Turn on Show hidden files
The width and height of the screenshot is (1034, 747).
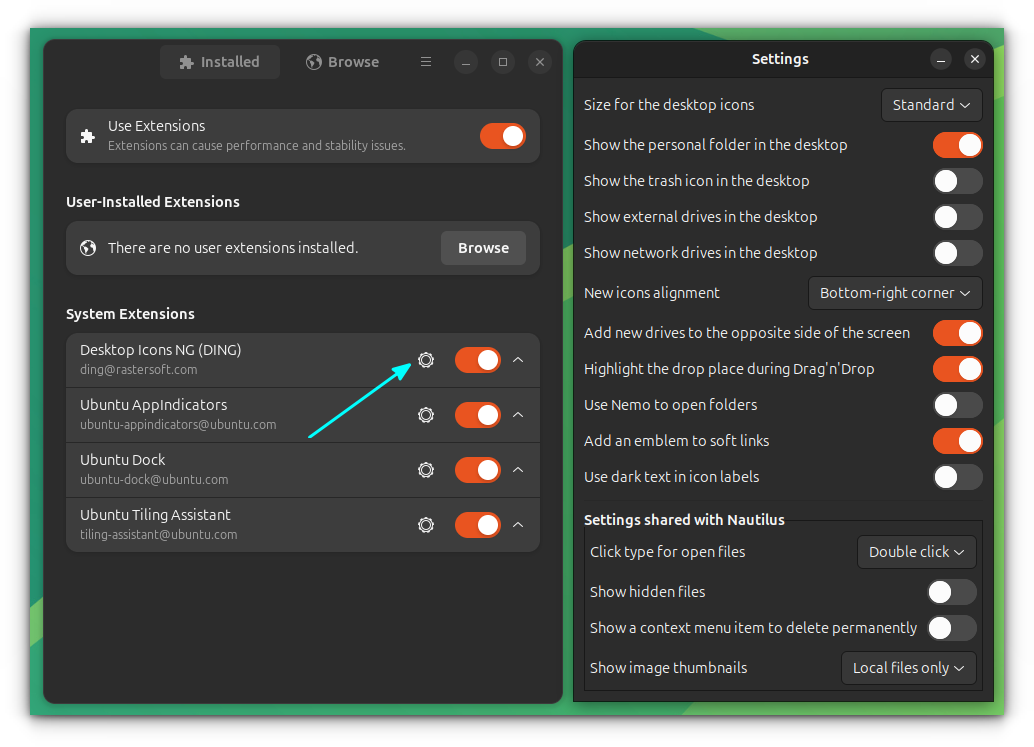pyautogui.click(x=951, y=592)
